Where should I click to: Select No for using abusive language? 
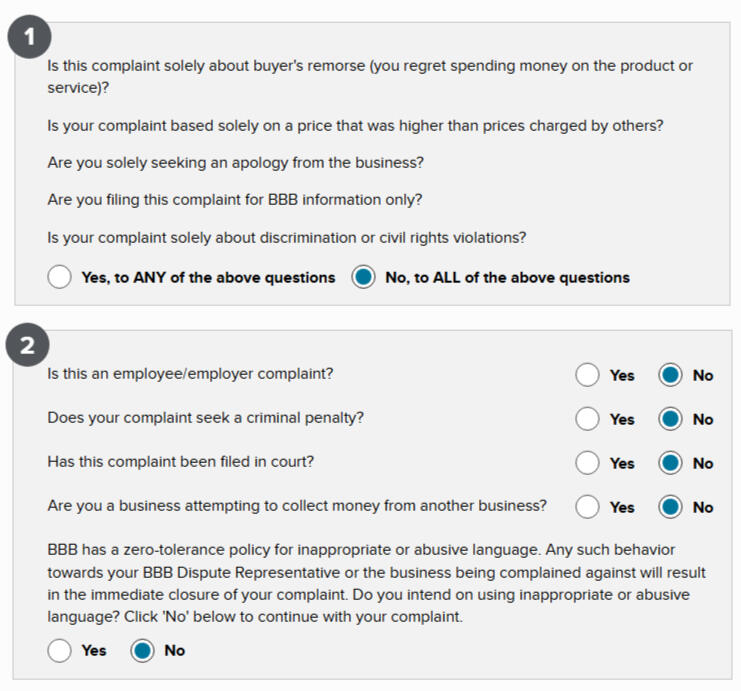click(x=142, y=650)
